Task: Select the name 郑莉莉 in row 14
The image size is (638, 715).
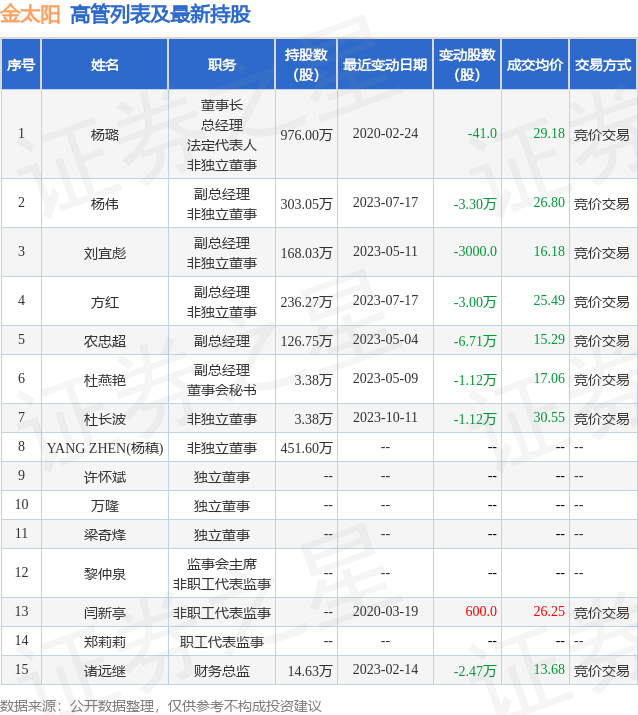Action: click(x=104, y=642)
